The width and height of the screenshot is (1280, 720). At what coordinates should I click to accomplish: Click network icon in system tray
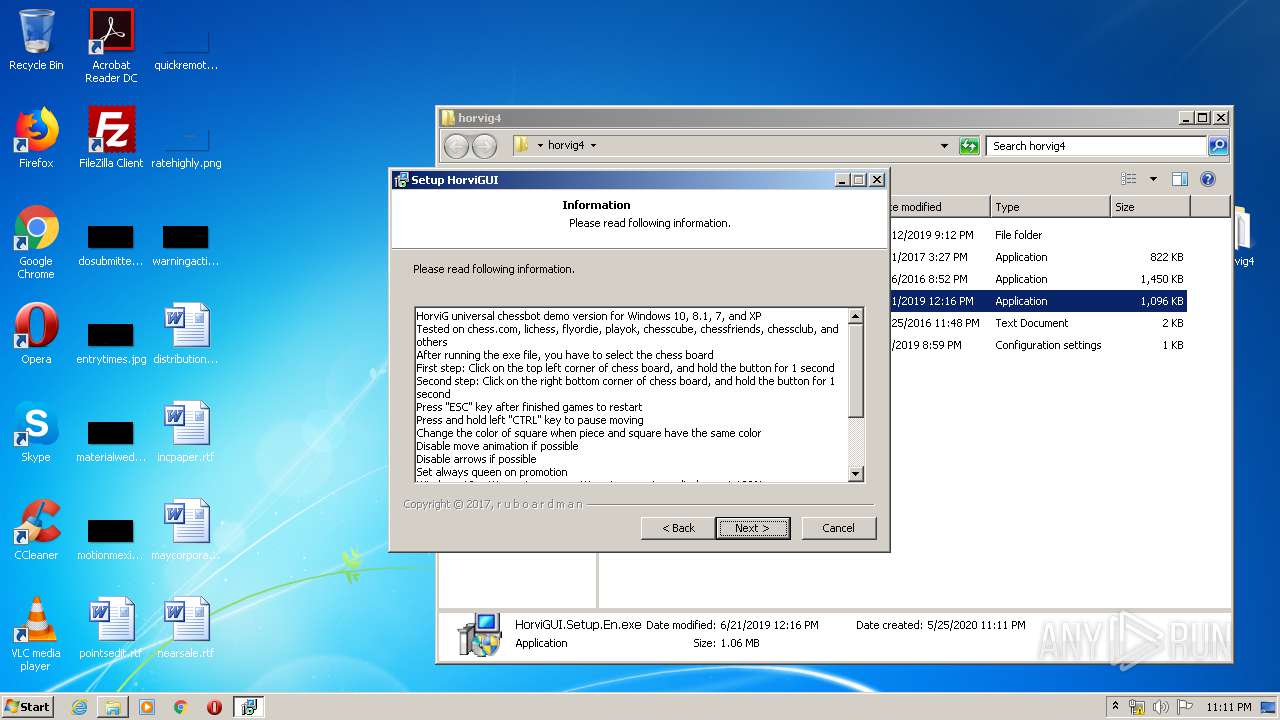click(x=1137, y=707)
